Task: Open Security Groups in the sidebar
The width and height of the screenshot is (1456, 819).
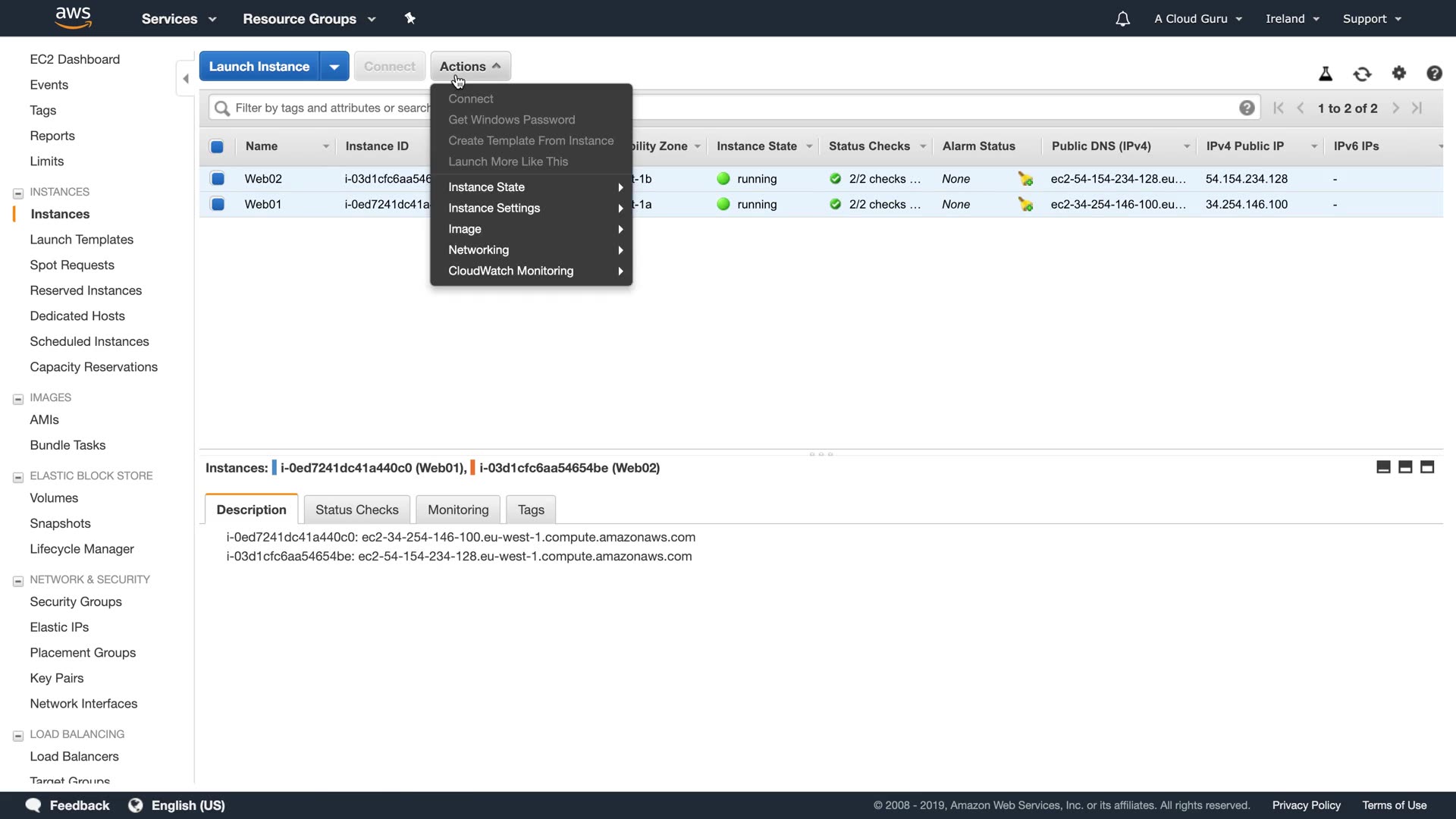Action: pyautogui.click(x=76, y=601)
